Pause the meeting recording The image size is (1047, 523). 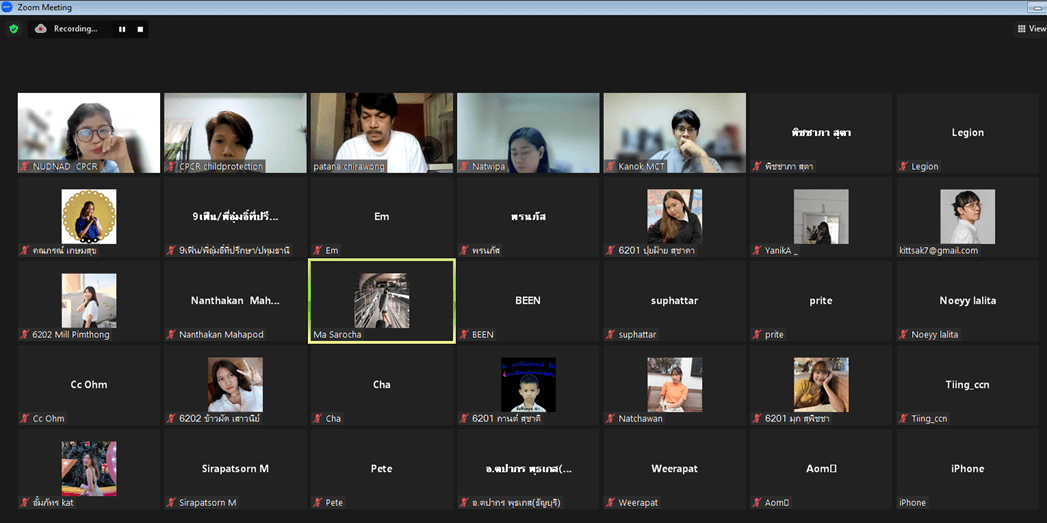(122, 29)
